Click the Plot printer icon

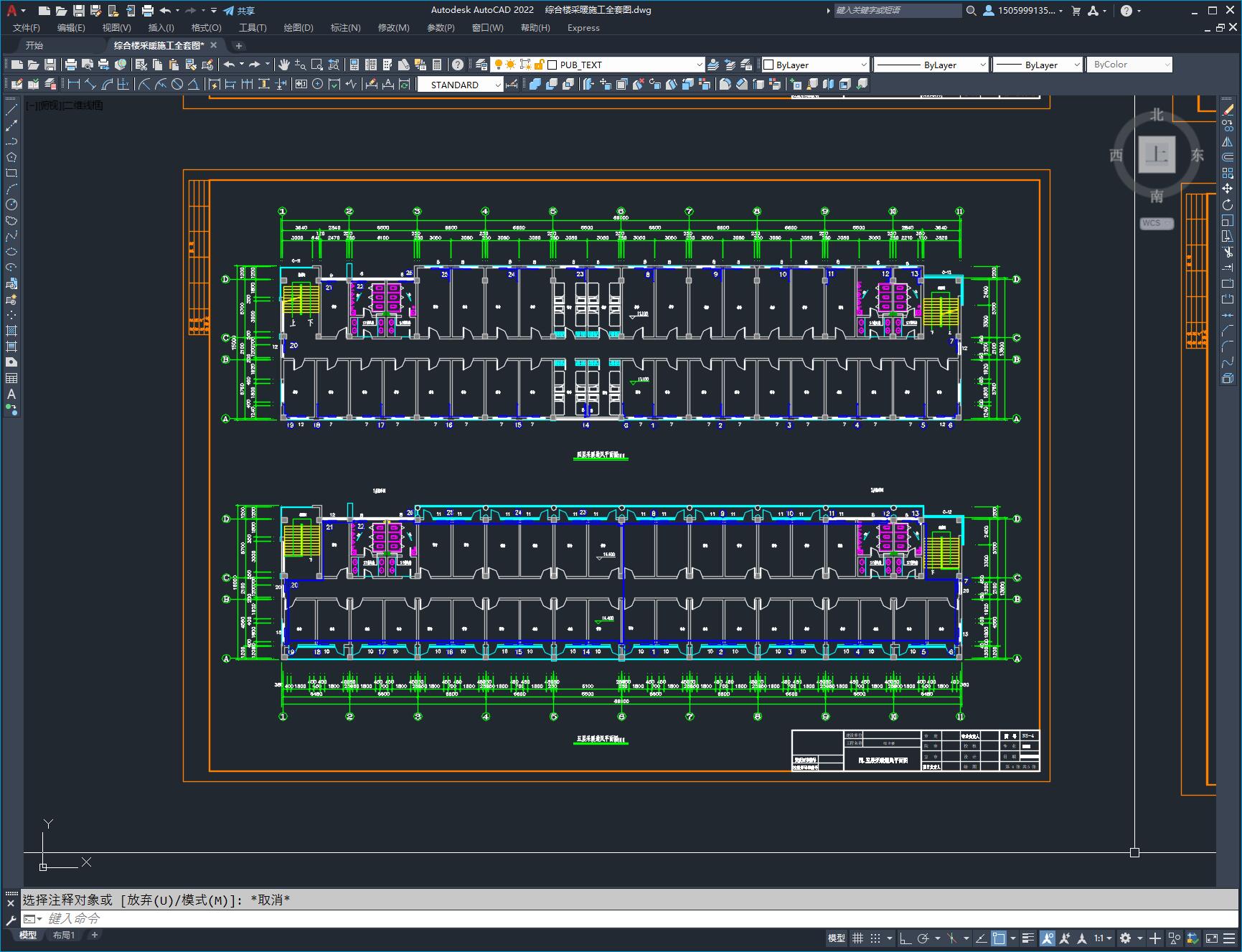coord(70,65)
